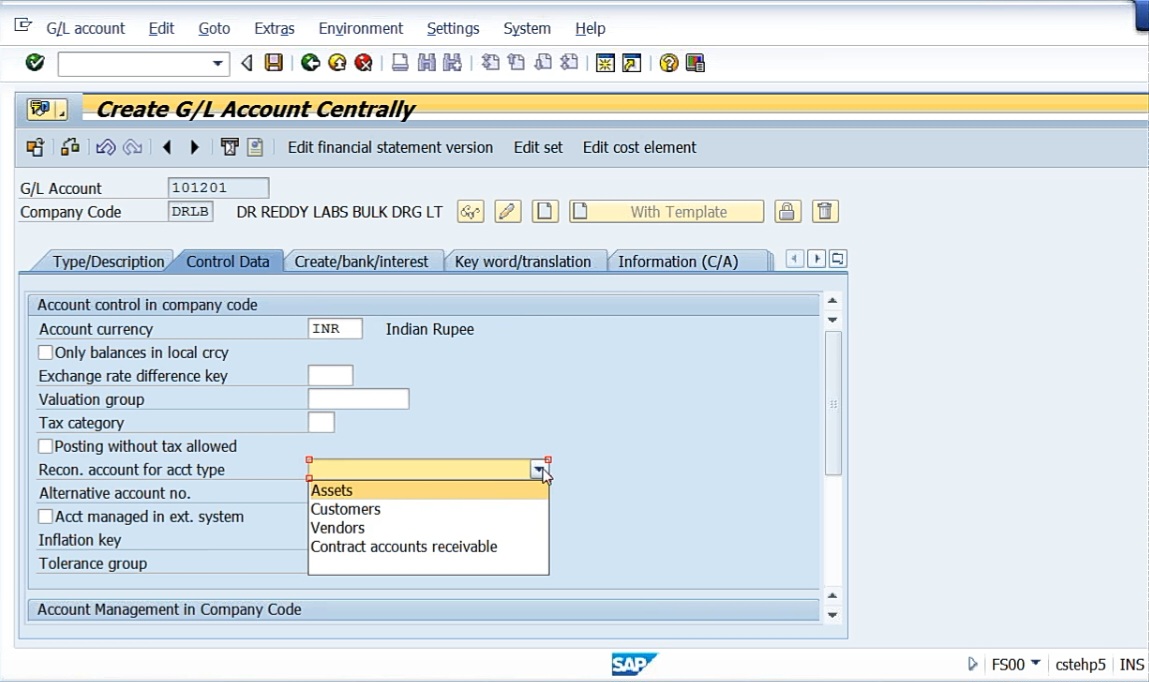Click the Find binoculars icon
This screenshot has height=682, width=1149.
pos(426,63)
